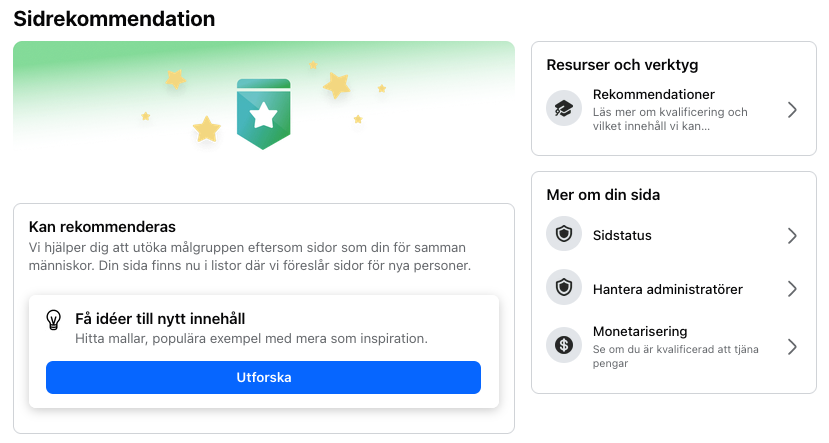Click the lightbulb icon for content ideas
829x443 pixels.
coord(53,320)
